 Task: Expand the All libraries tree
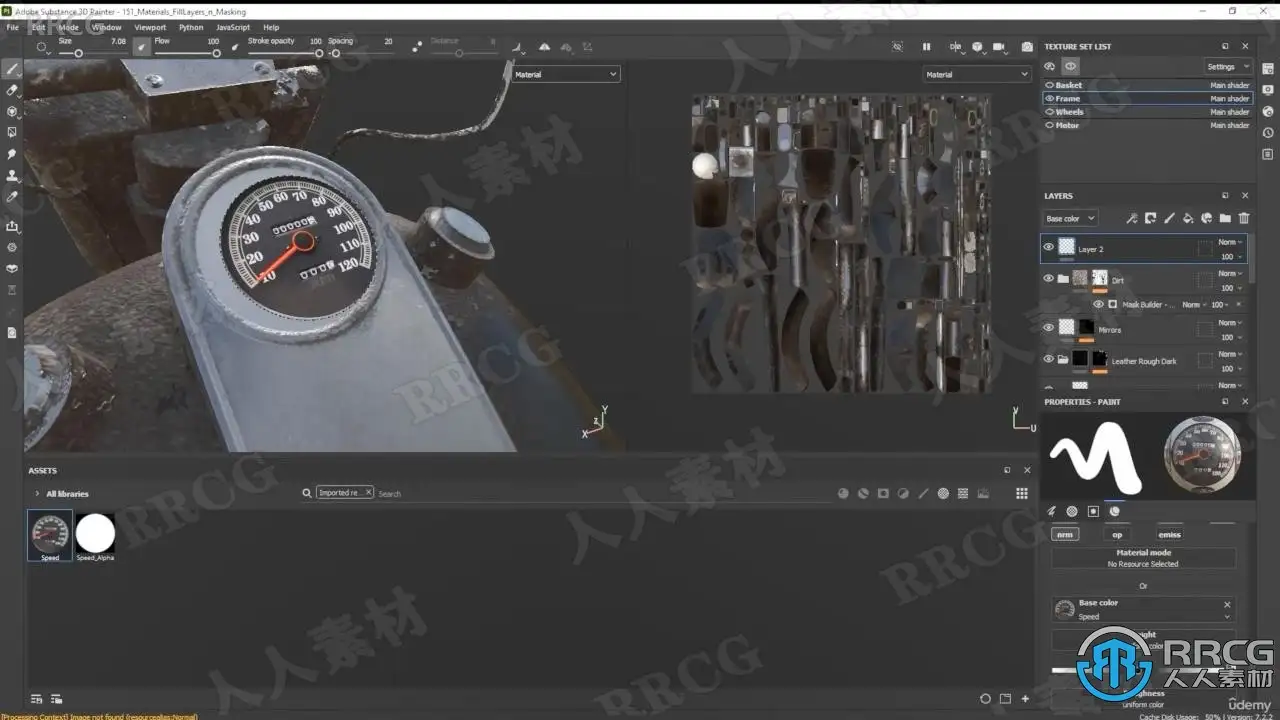click(37, 494)
